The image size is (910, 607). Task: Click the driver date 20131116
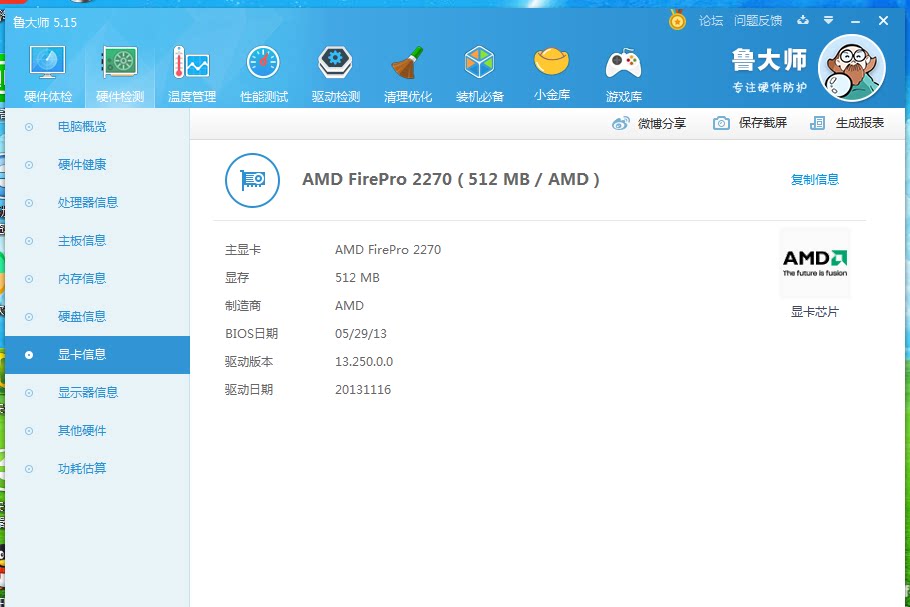click(363, 389)
